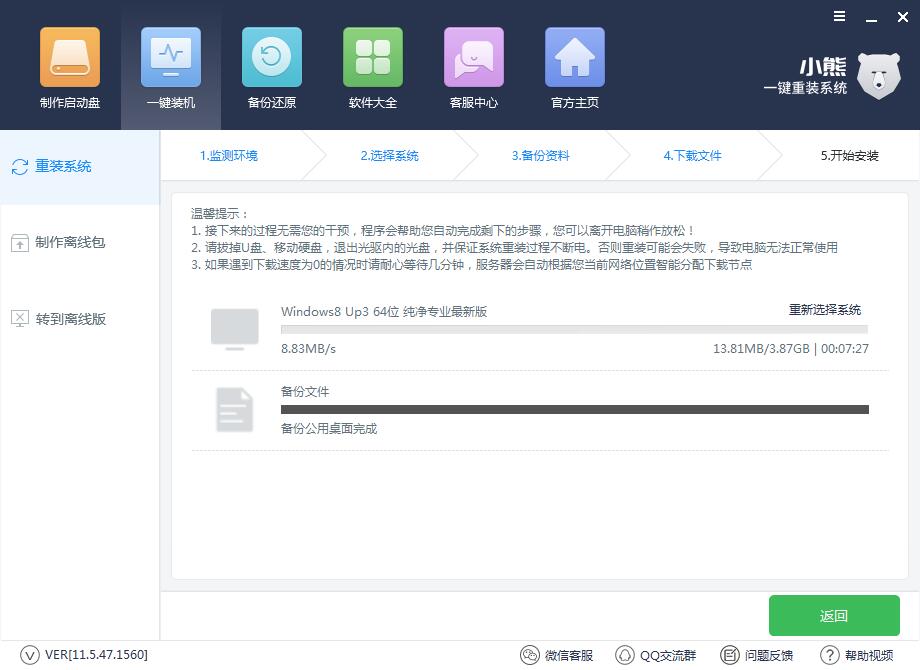The image size is (920, 670).
Task: Open the 备份还原 backup restore tool
Action: click(x=271, y=65)
